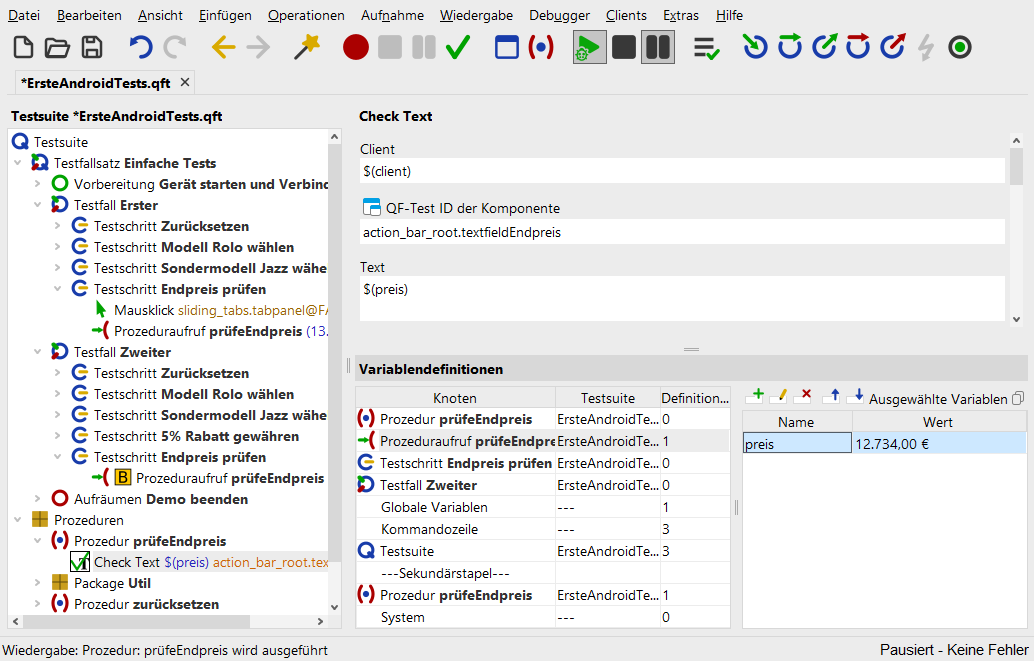Viewport: 1034px width, 661px height.
Task: Collapse the Testfall Erster tree node
Action: (x=38, y=205)
